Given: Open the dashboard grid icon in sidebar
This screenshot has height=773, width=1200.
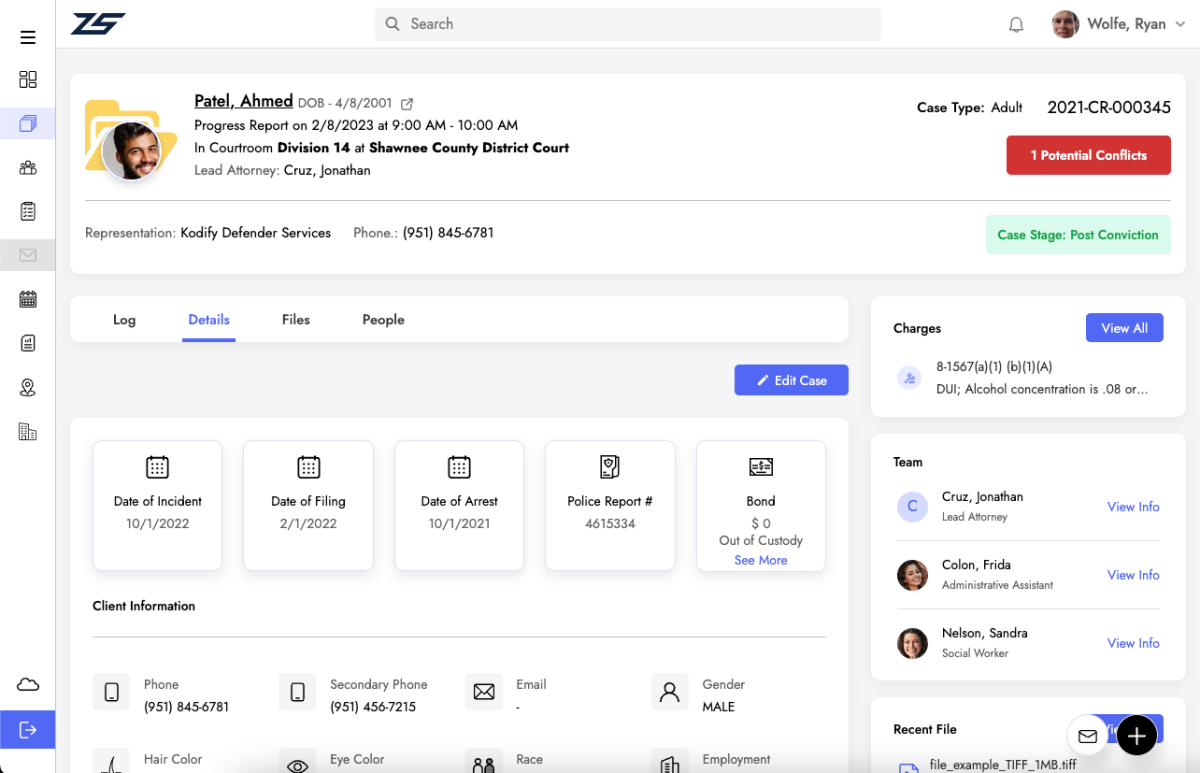Looking at the screenshot, I should pos(28,80).
